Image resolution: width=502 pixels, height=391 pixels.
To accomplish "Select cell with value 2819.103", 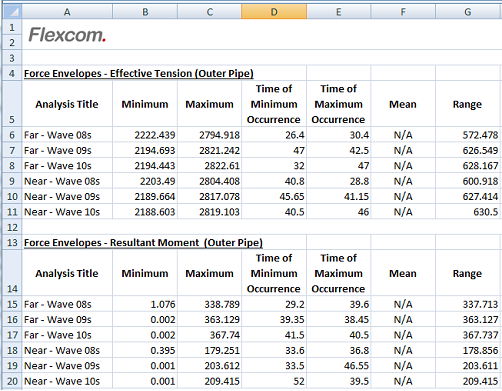I will tap(210, 211).
